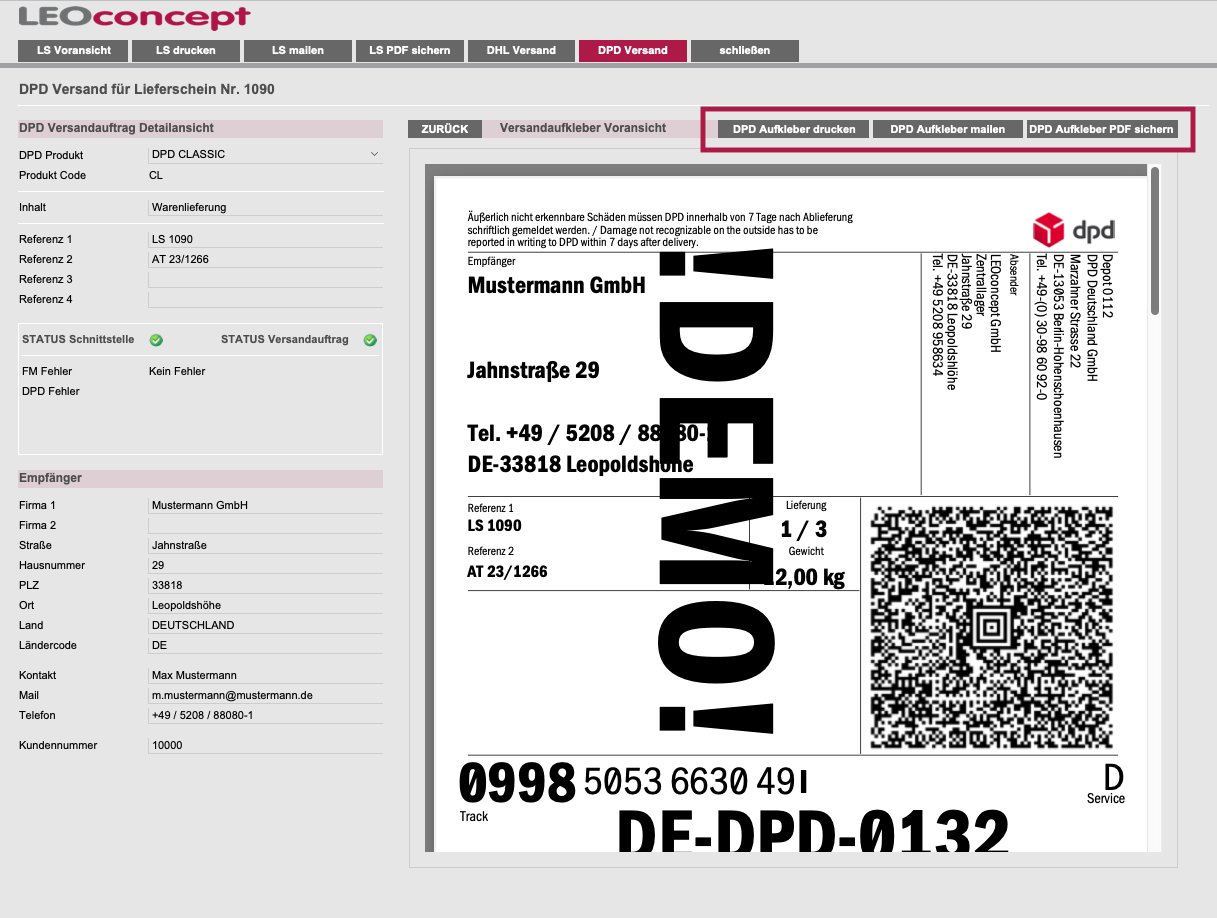Image resolution: width=1217 pixels, height=918 pixels.
Task: Click 'LS 1090' under Referenz 1 on label
Action: [x=494, y=526]
